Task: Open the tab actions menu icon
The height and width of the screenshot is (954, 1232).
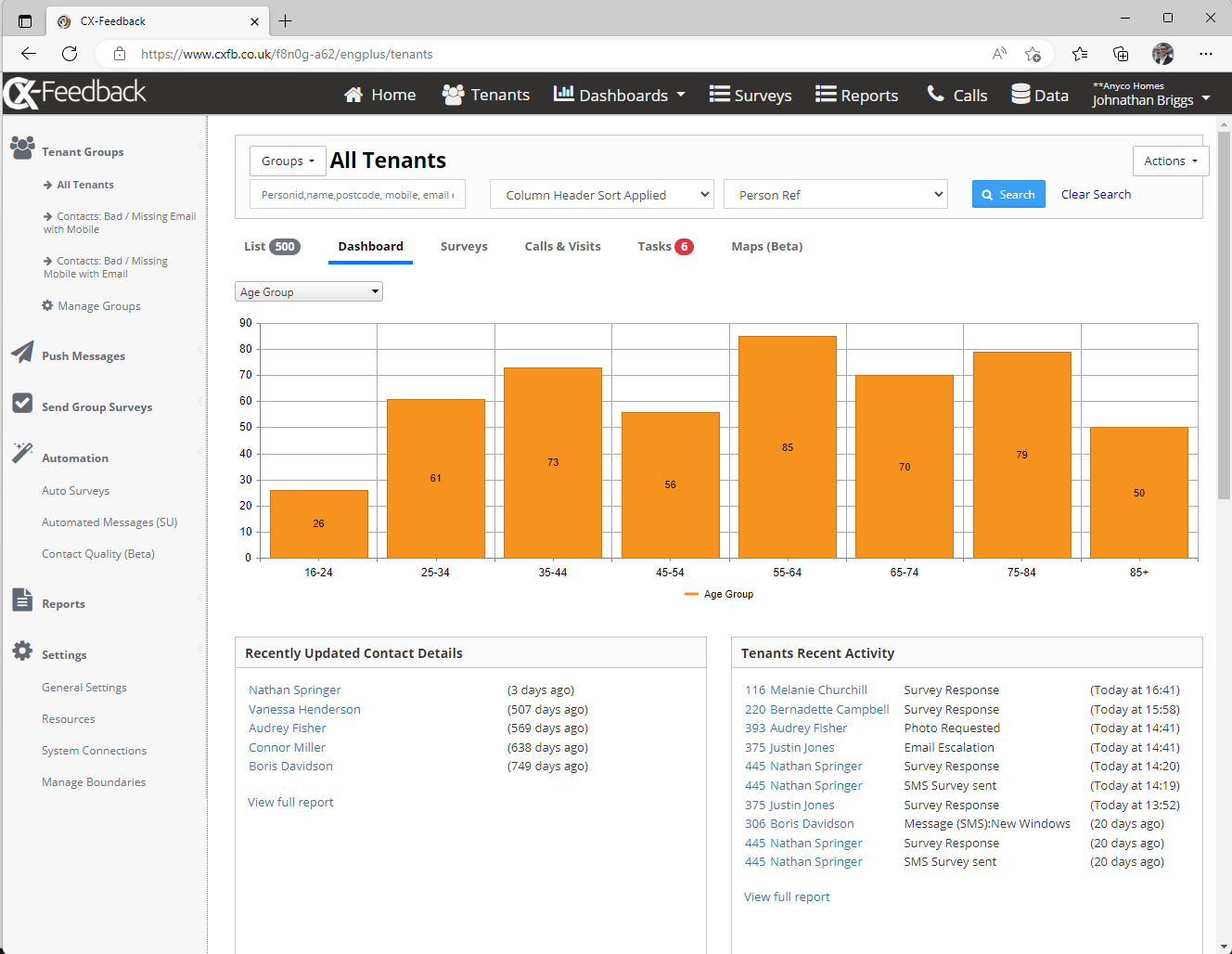Action: [25, 20]
